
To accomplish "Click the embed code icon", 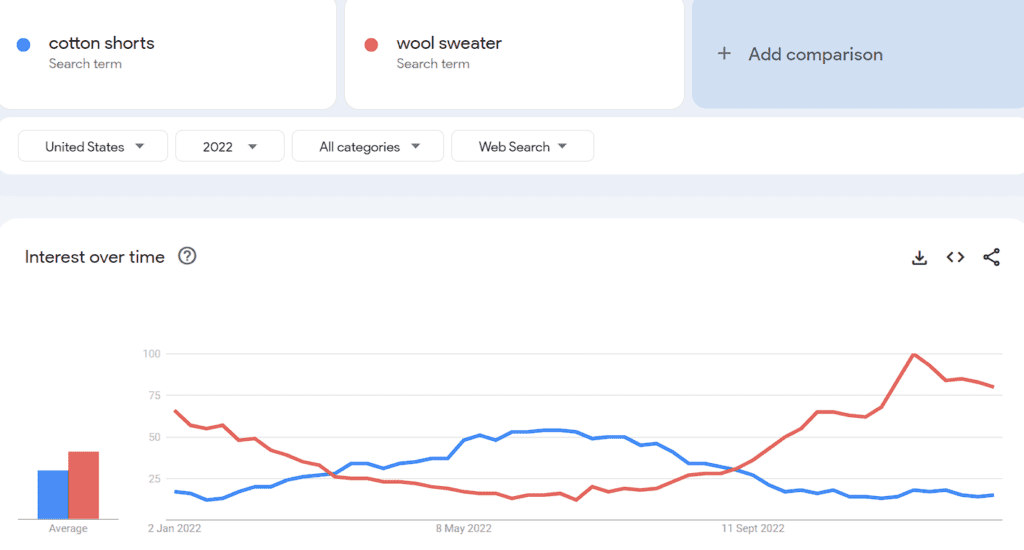I will (x=955, y=257).
